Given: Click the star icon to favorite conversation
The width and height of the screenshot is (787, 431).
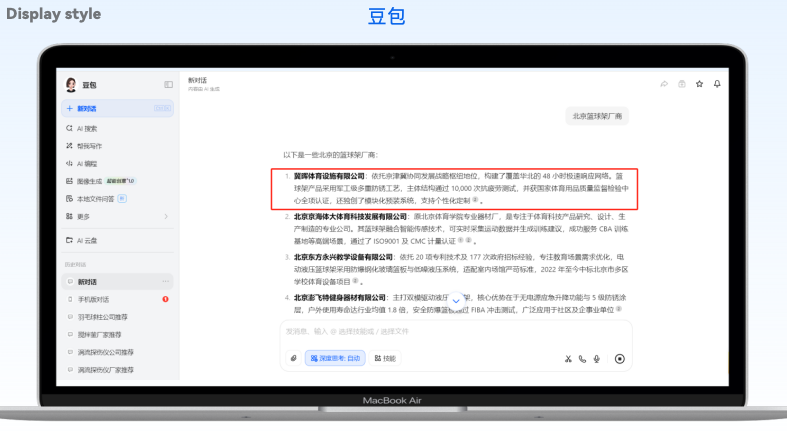Looking at the screenshot, I should pyautogui.click(x=699, y=84).
